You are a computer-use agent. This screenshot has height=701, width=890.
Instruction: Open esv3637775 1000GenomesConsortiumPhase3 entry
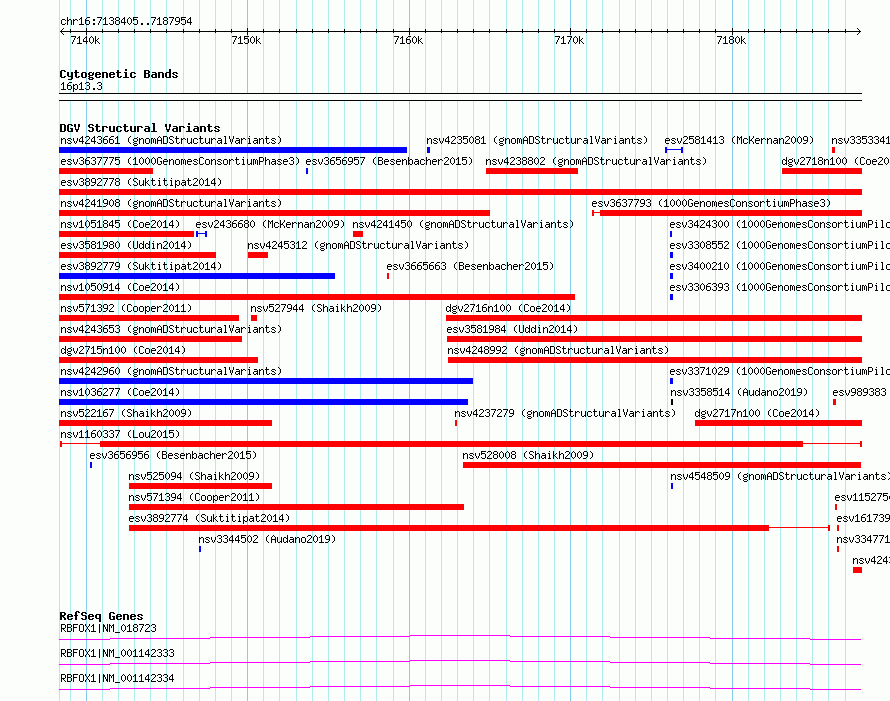point(180,161)
